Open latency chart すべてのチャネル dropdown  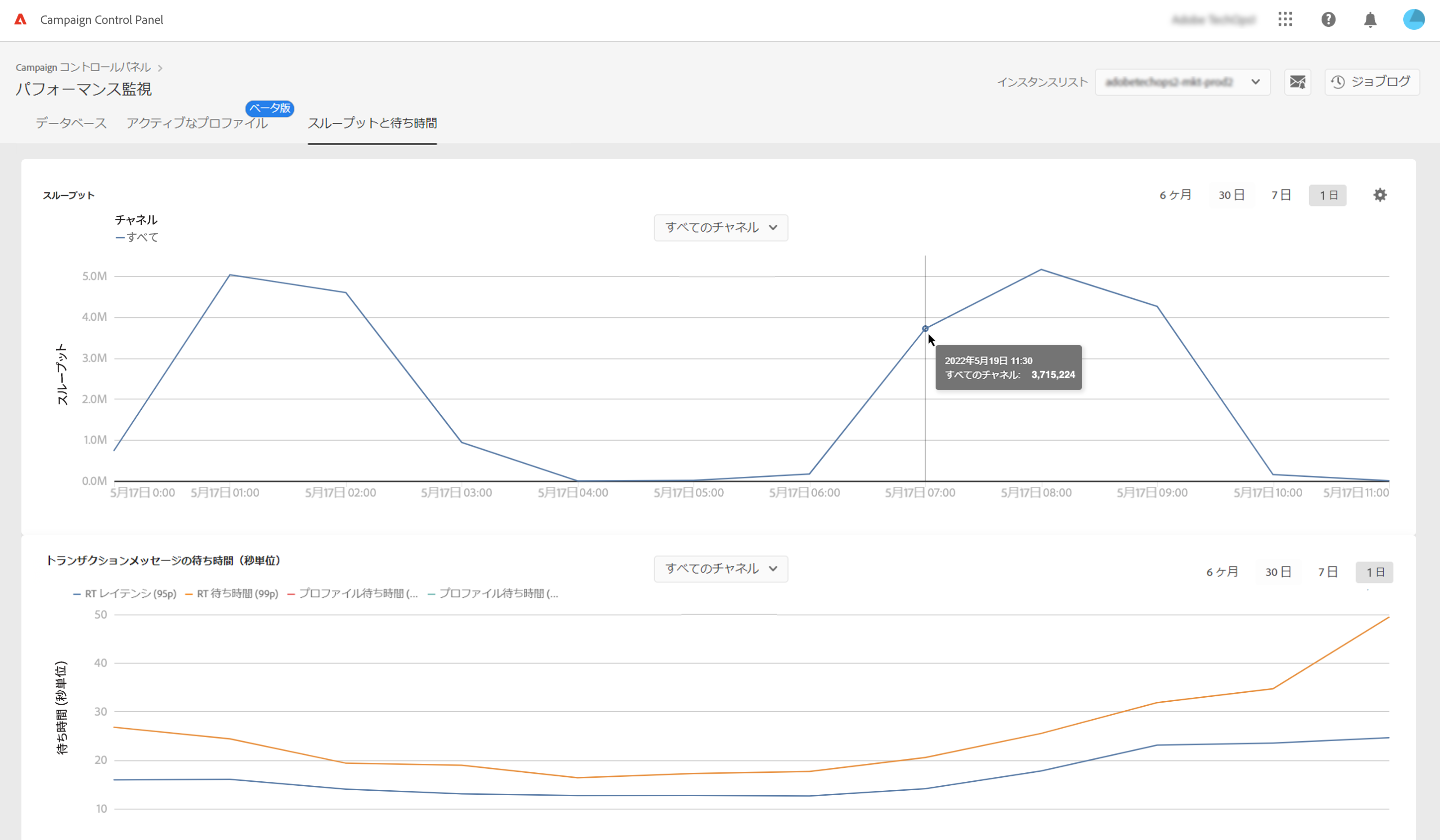tap(721, 568)
